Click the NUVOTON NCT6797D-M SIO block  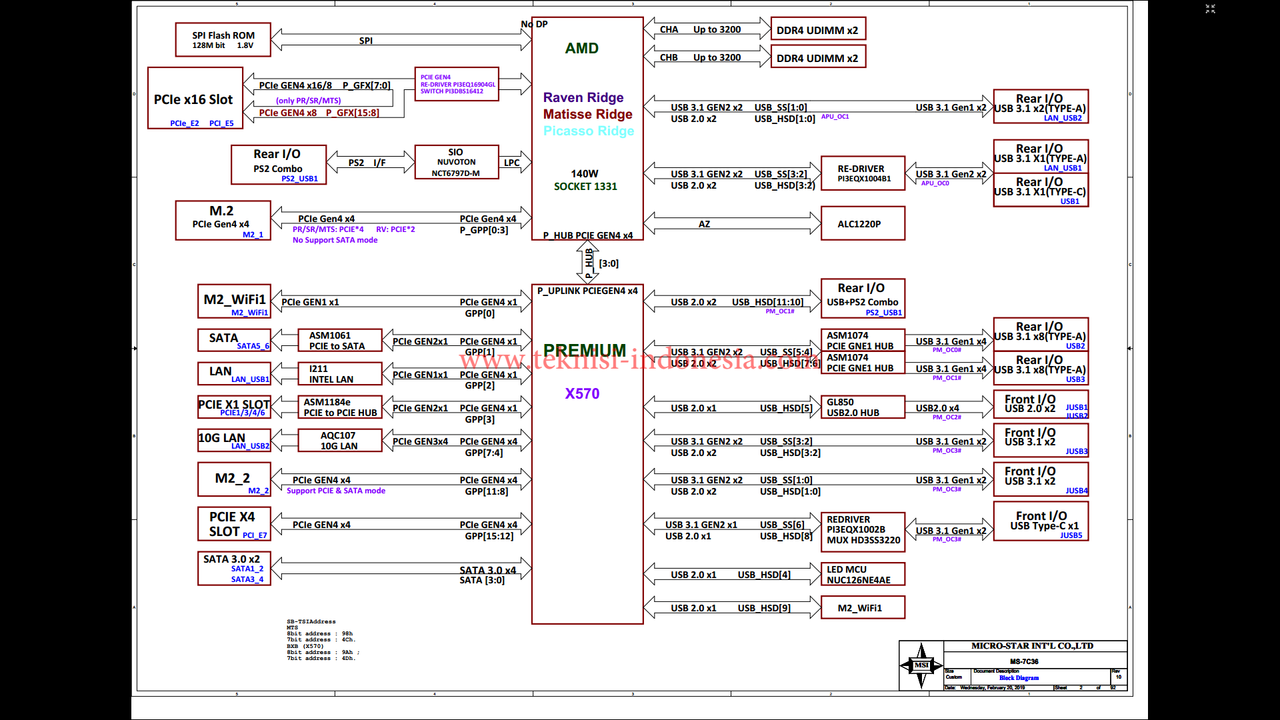456,162
